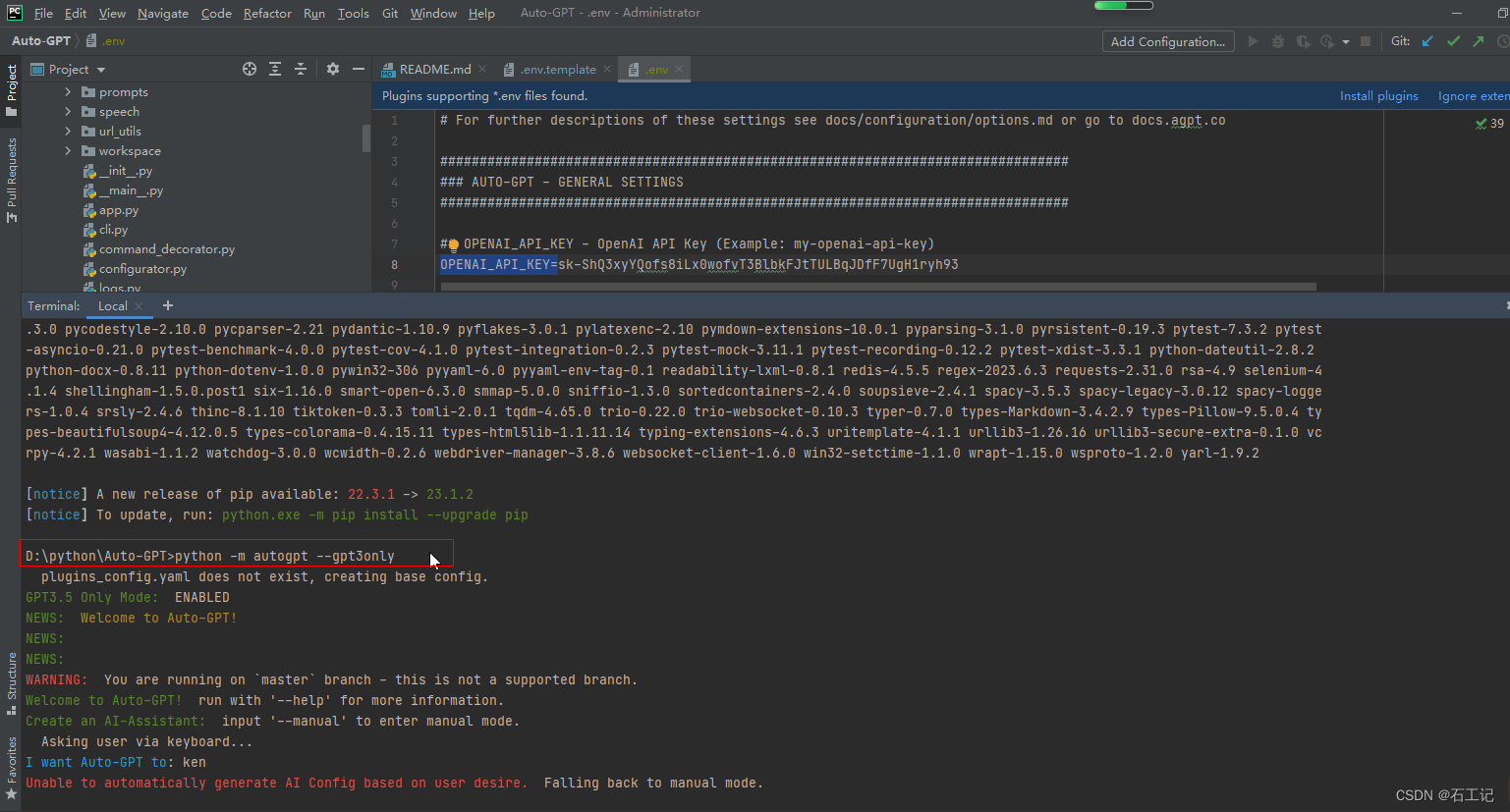Open the Git menu
1510x812 pixels.
click(390, 13)
